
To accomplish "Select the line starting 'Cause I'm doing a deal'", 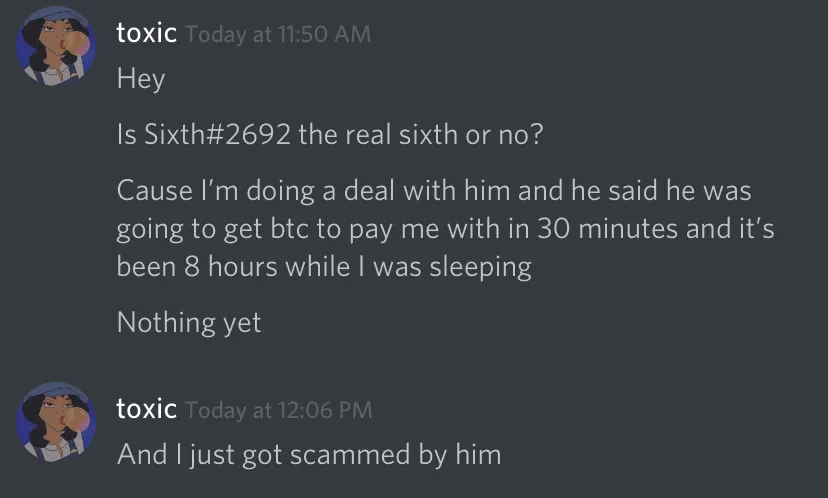I will (434, 190).
